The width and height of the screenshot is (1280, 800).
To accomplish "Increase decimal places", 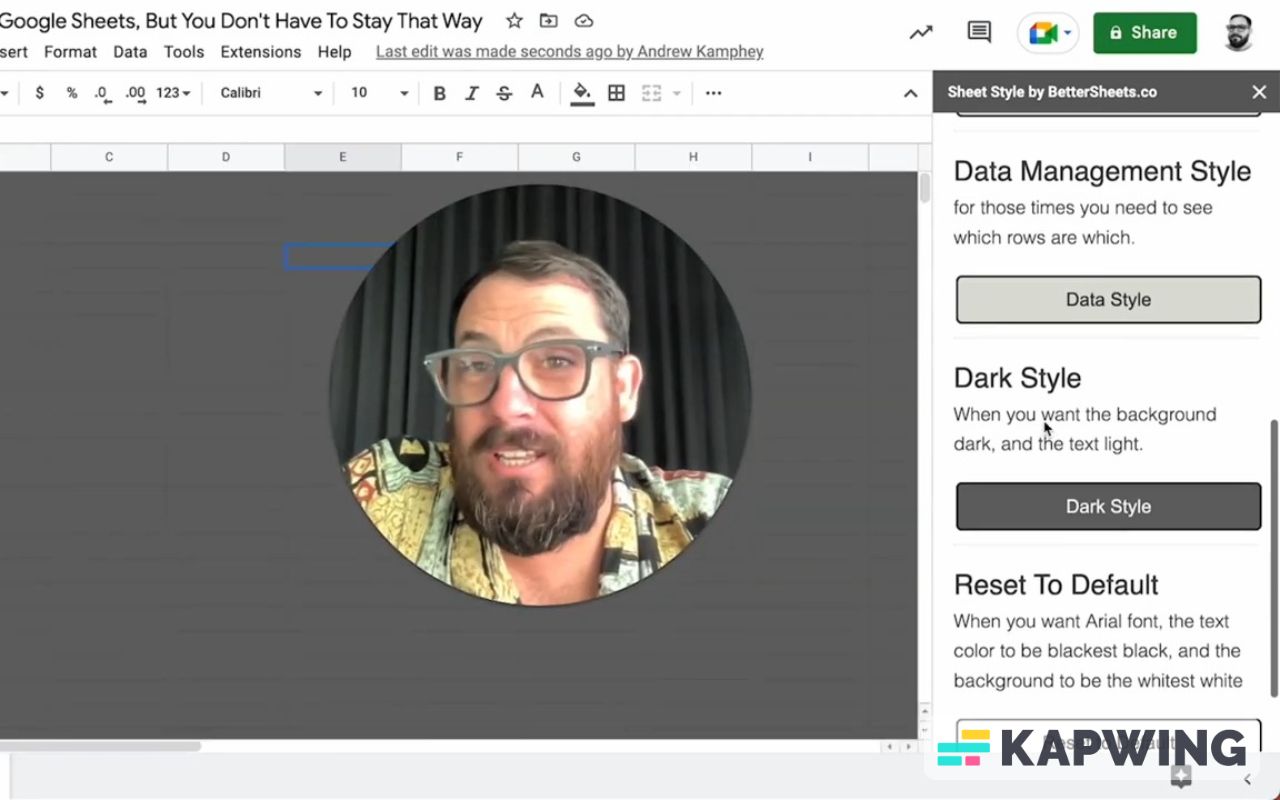I will [135, 93].
